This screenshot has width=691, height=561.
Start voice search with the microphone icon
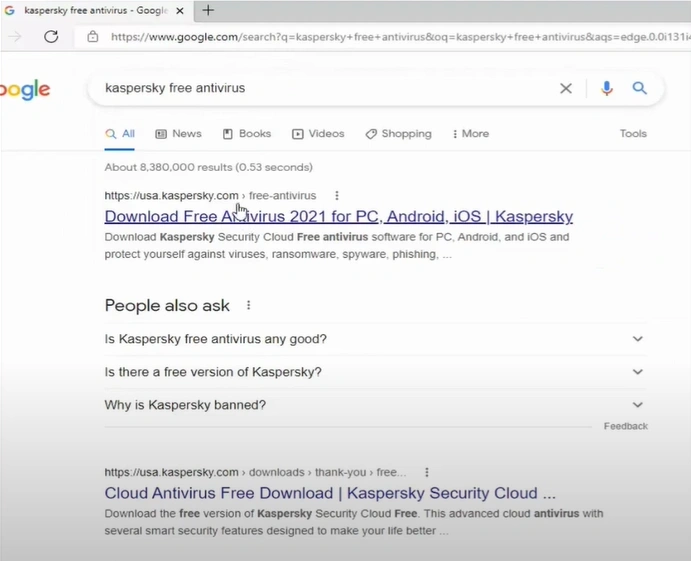tap(607, 88)
